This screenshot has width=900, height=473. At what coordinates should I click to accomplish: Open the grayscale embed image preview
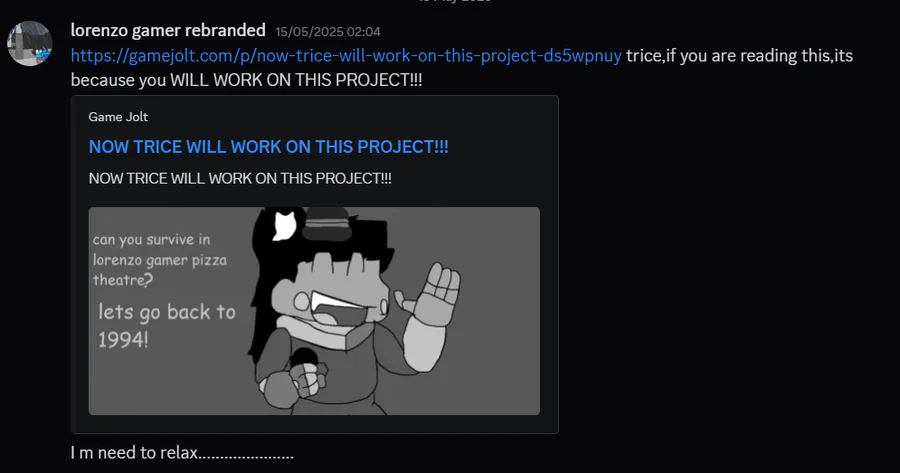[x=314, y=311]
